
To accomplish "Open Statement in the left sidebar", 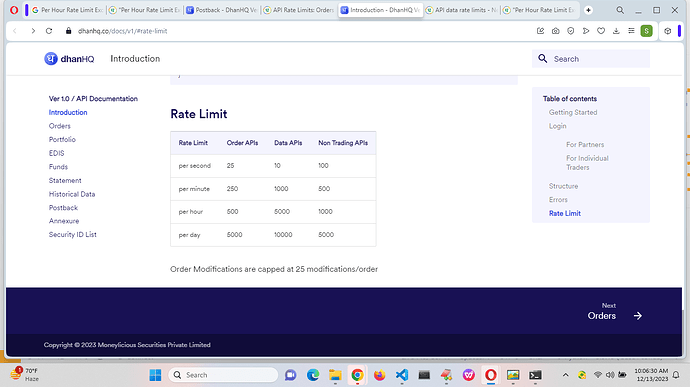I will click(x=65, y=181).
